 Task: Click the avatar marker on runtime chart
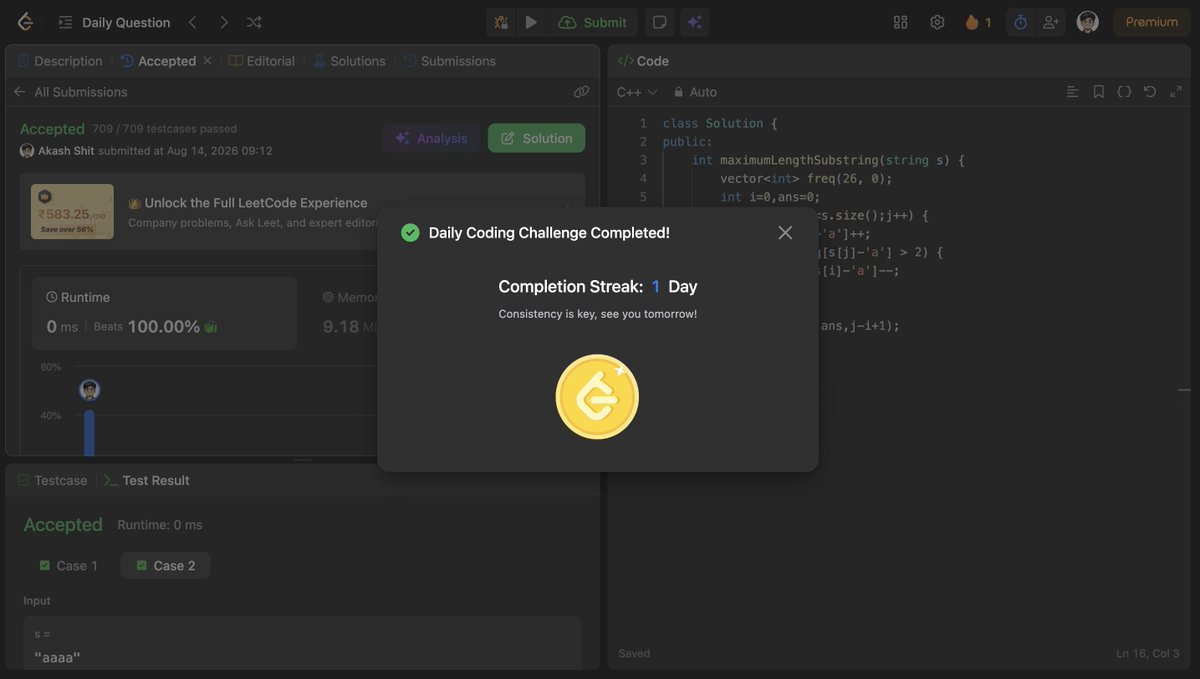[x=90, y=390]
